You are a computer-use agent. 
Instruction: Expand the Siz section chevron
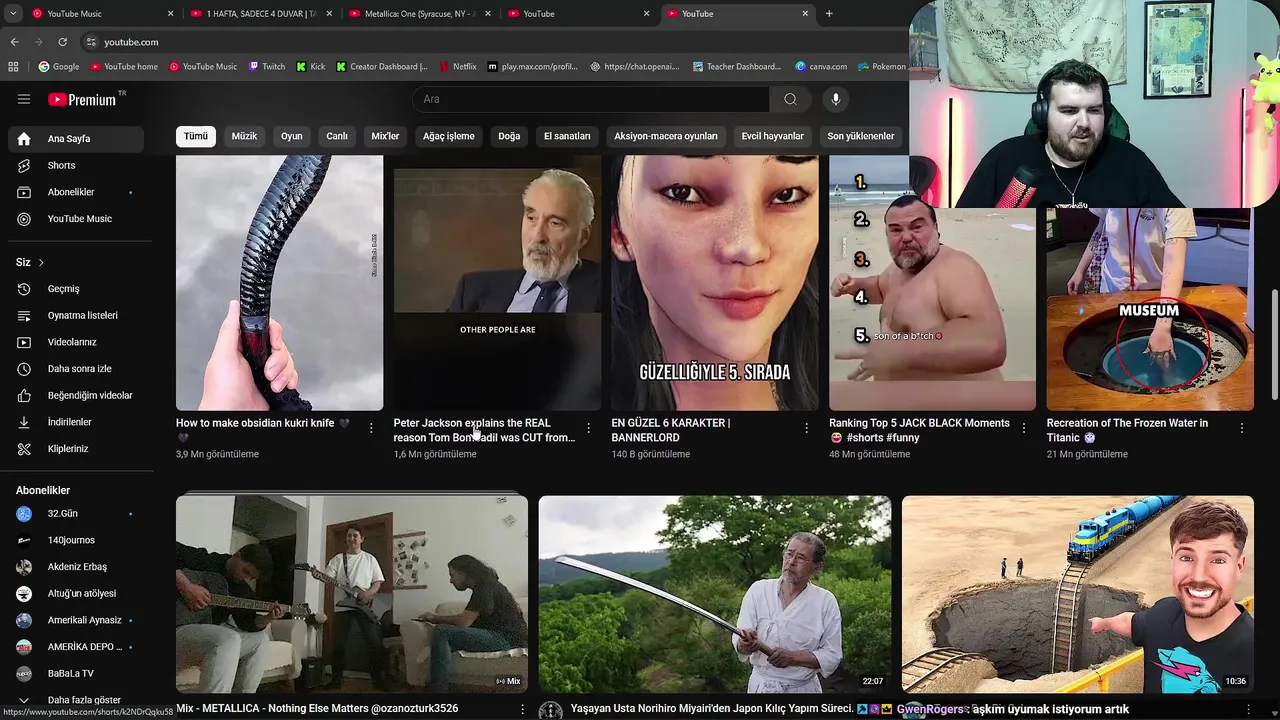pyautogui.click(x=41, y=263)
